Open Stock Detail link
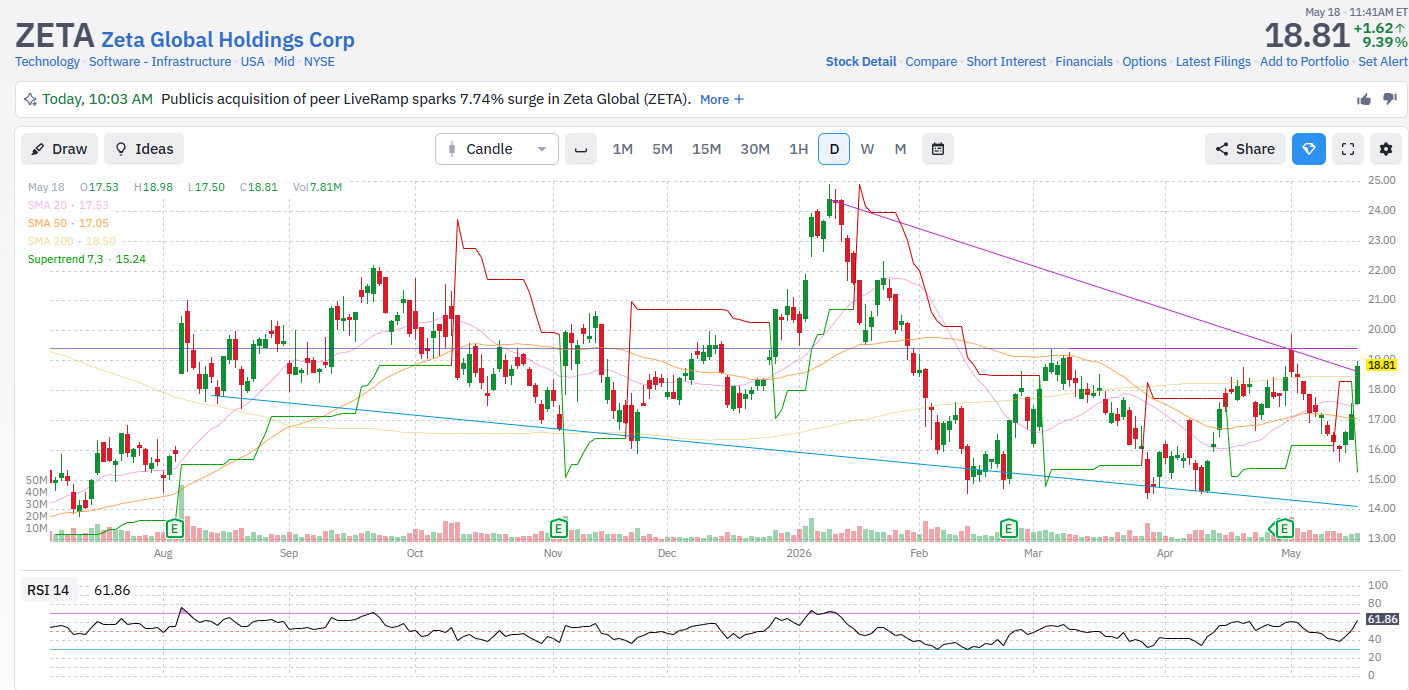The width and height of the screenshot is (1409, 690). click(x=861, y=62)
